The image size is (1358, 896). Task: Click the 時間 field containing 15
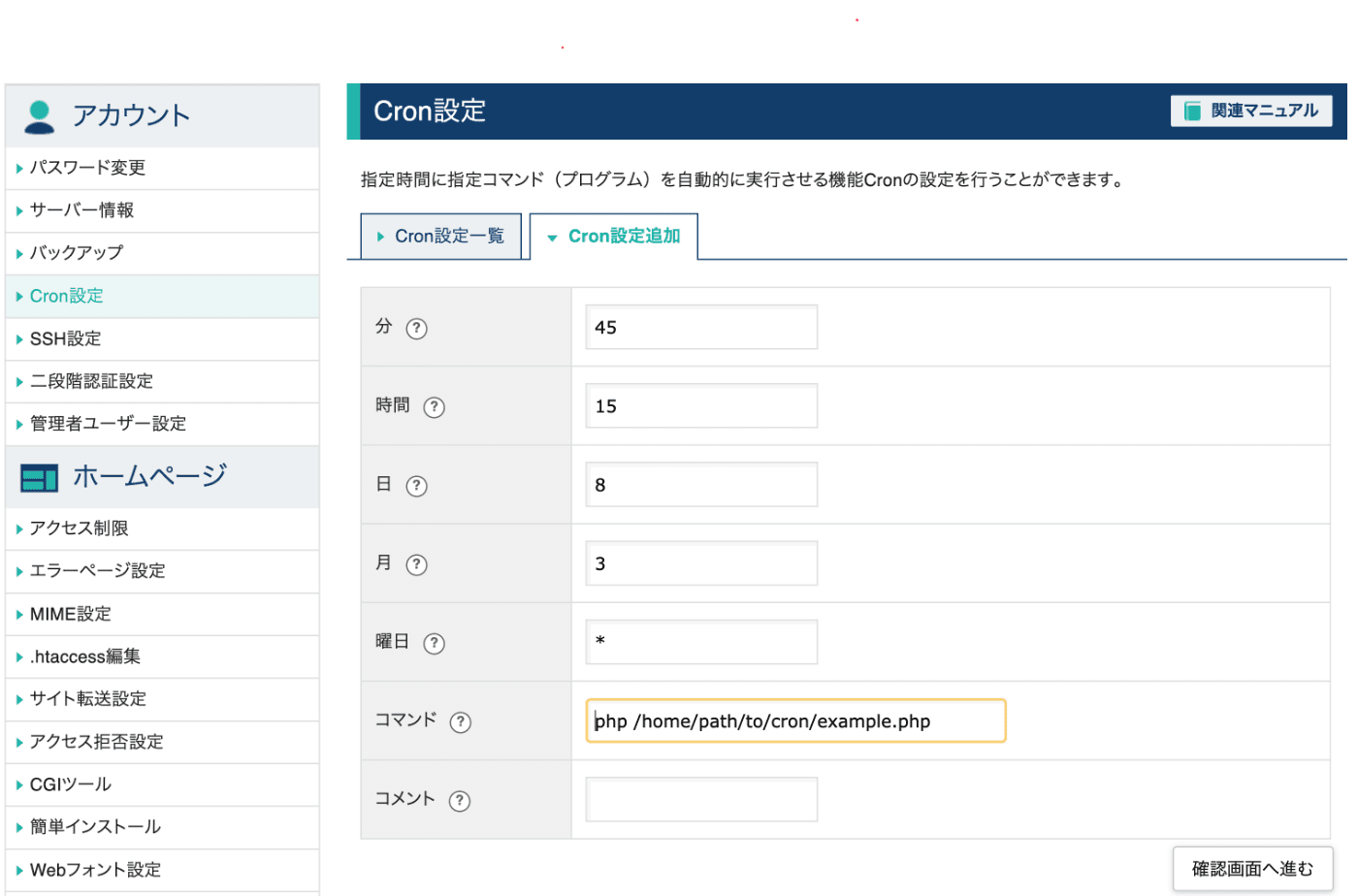(x=701, y=405)
